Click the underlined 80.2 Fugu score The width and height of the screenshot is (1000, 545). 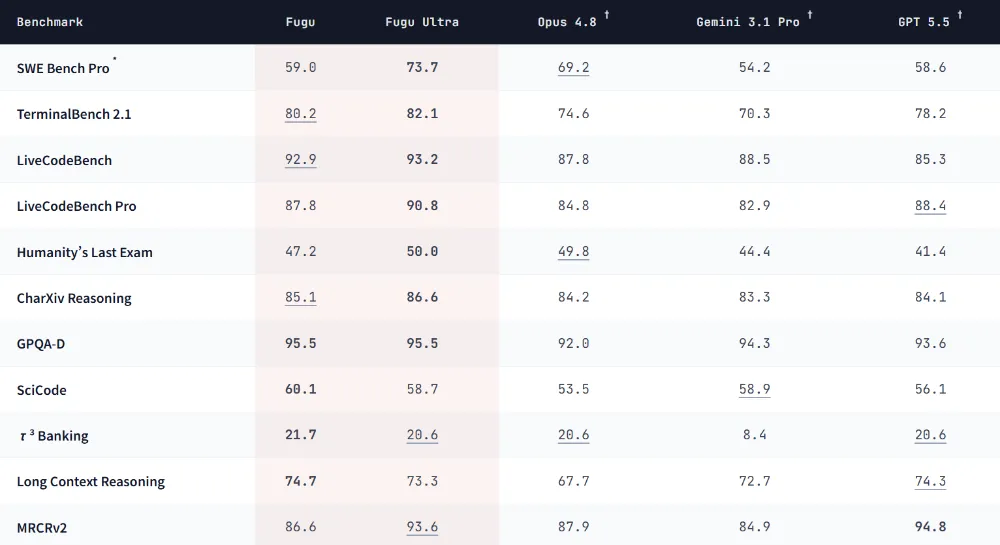click(300, 113)
